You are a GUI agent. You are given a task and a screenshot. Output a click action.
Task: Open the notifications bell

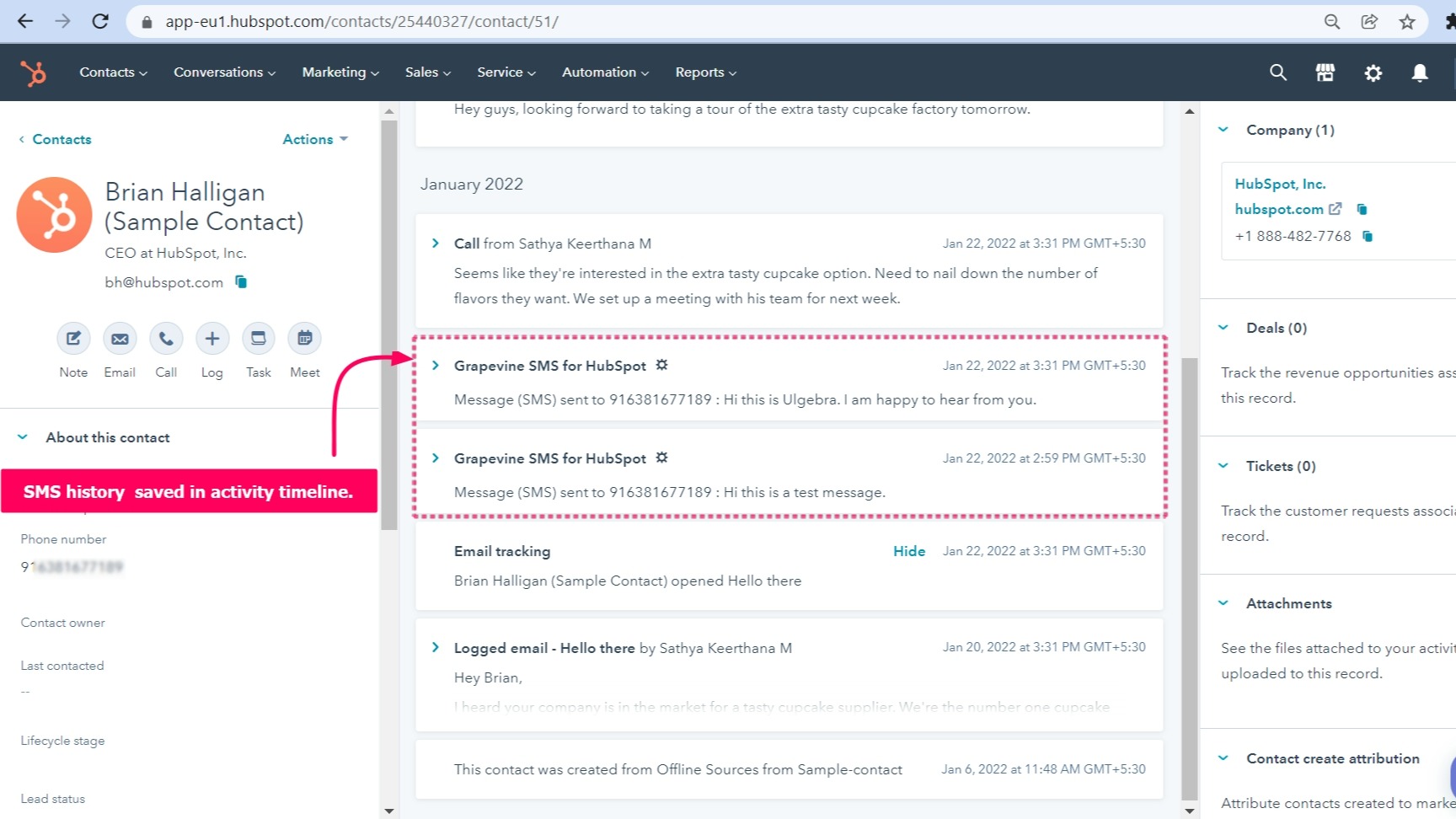(x=1419, y=72)
